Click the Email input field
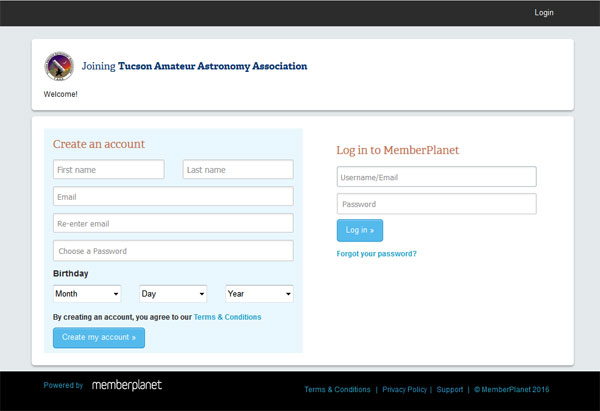 tap(173, 196)
